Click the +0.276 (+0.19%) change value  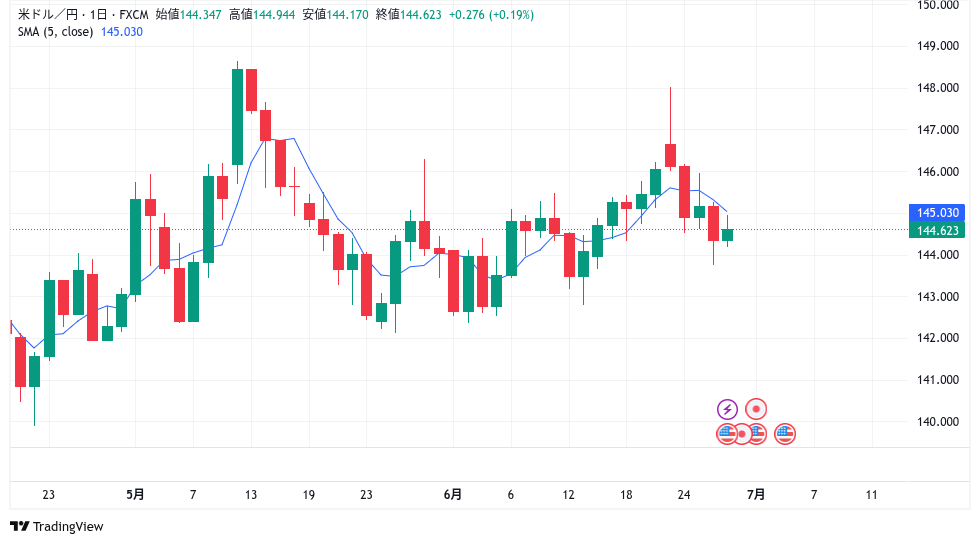pos(491,14)
